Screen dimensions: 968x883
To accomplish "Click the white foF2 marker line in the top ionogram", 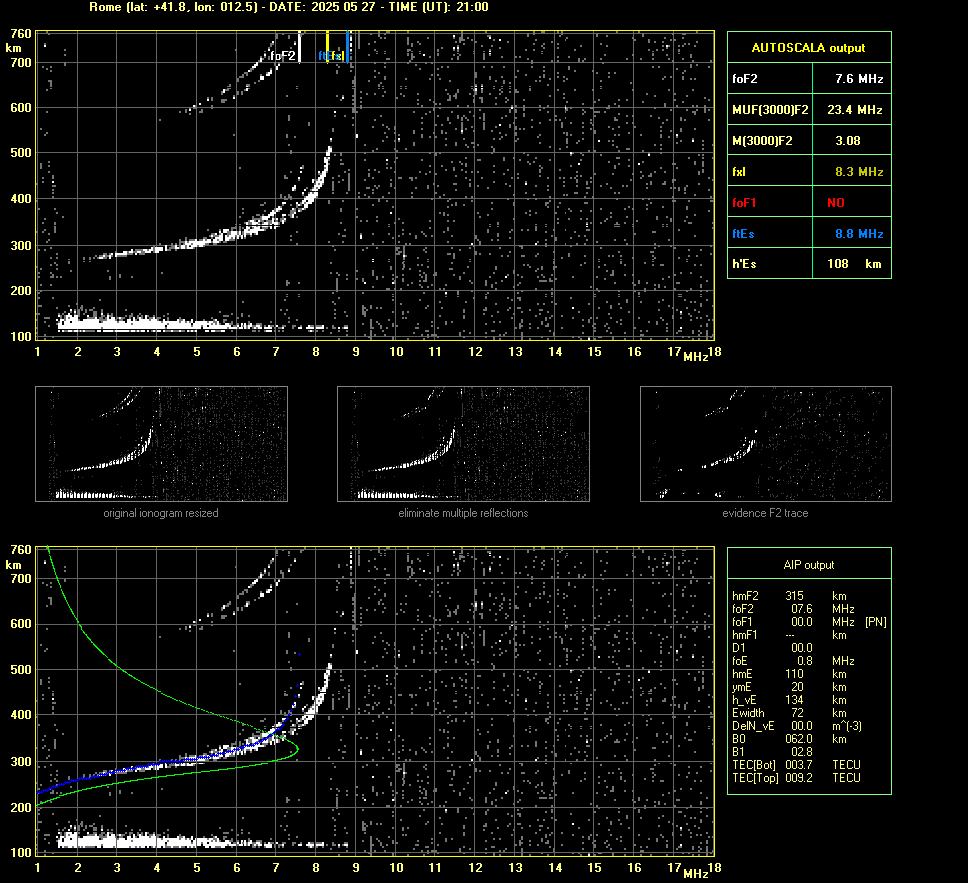I will point(299,47).
